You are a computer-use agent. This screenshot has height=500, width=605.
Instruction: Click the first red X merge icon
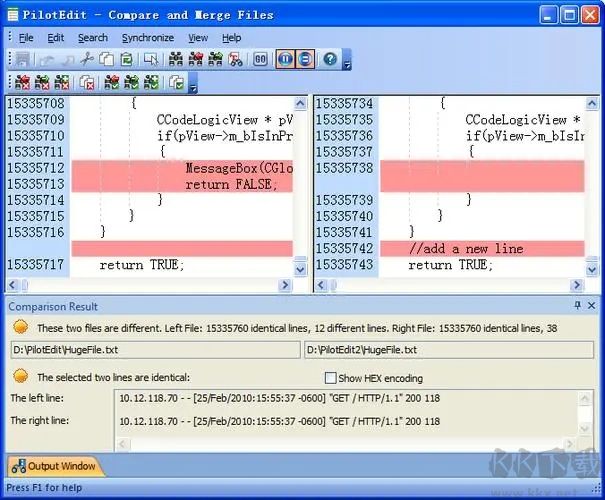22,83
